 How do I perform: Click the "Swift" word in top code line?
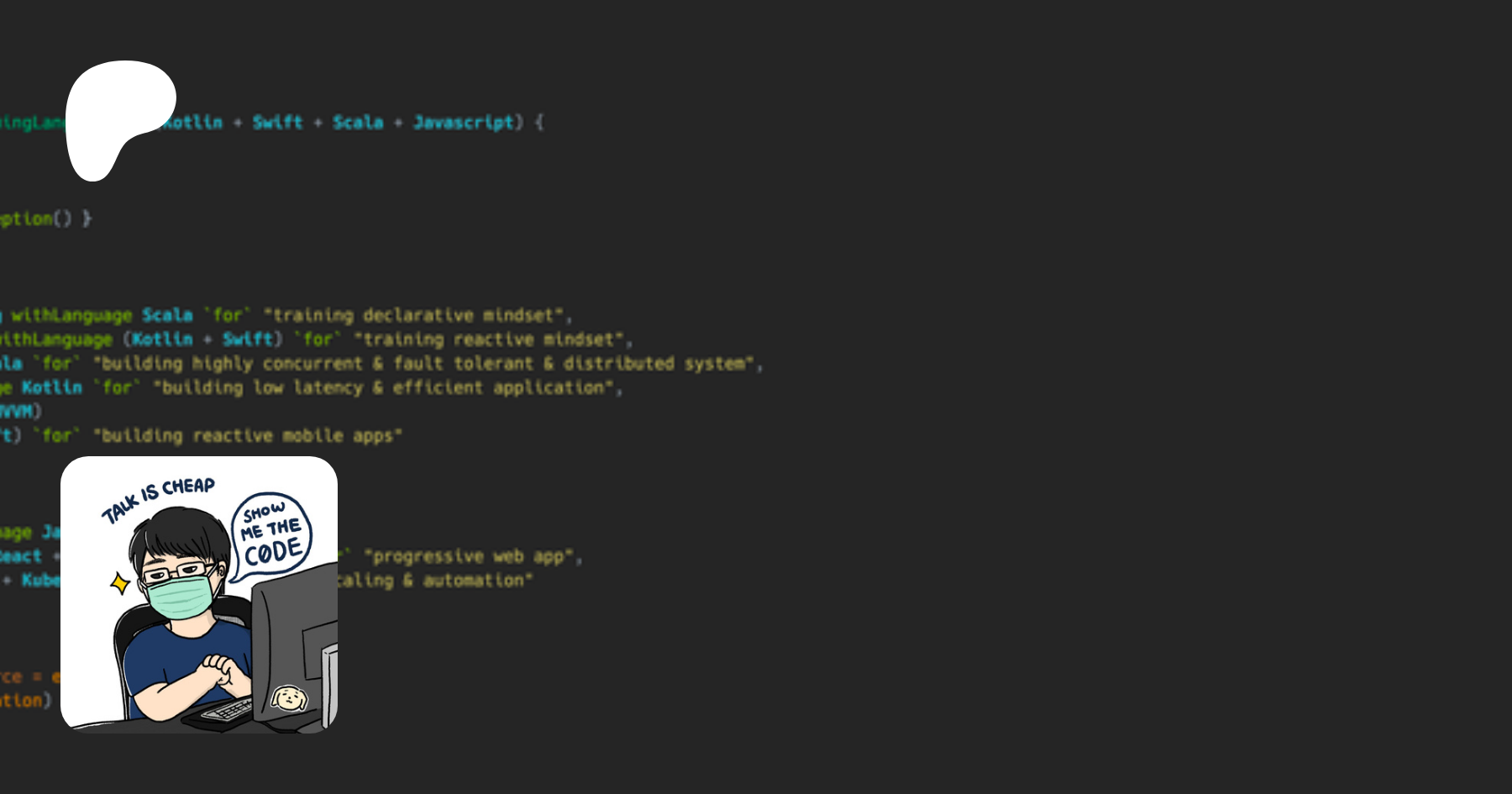277,123
